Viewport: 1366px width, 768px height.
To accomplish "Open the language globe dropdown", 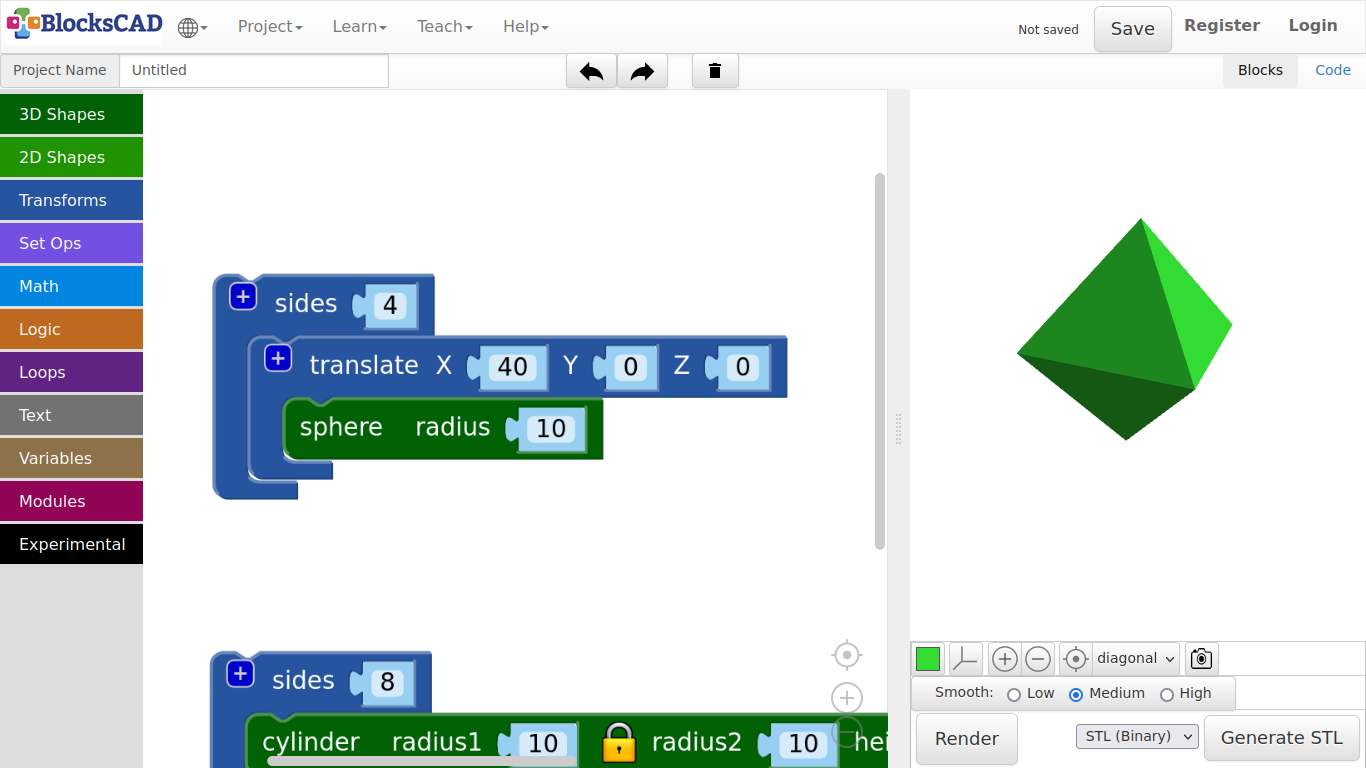I will [x=192, y=27].
